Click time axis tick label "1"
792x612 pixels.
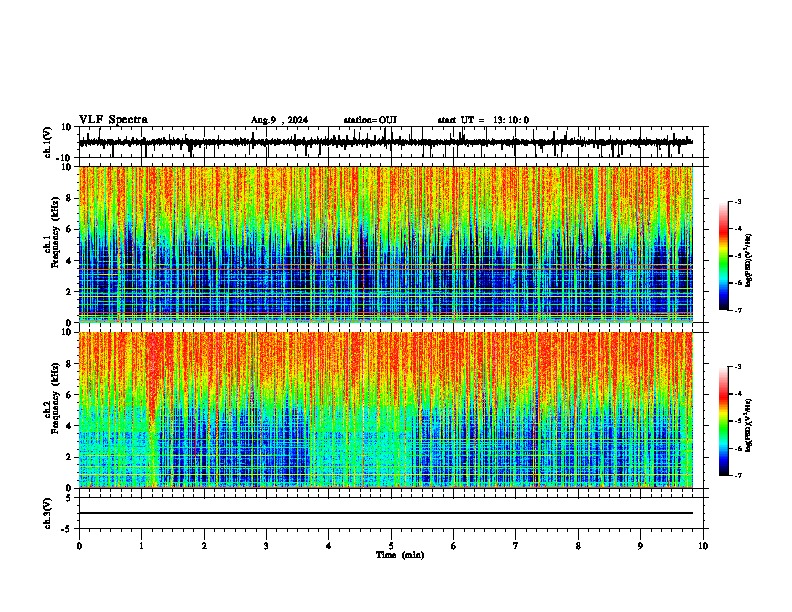[141, 546]
